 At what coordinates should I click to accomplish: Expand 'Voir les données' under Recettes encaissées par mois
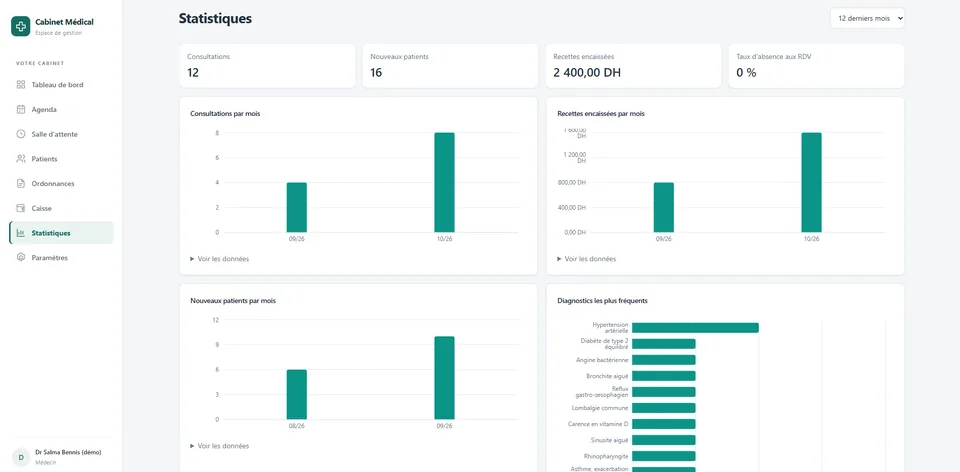click(587, 259)
